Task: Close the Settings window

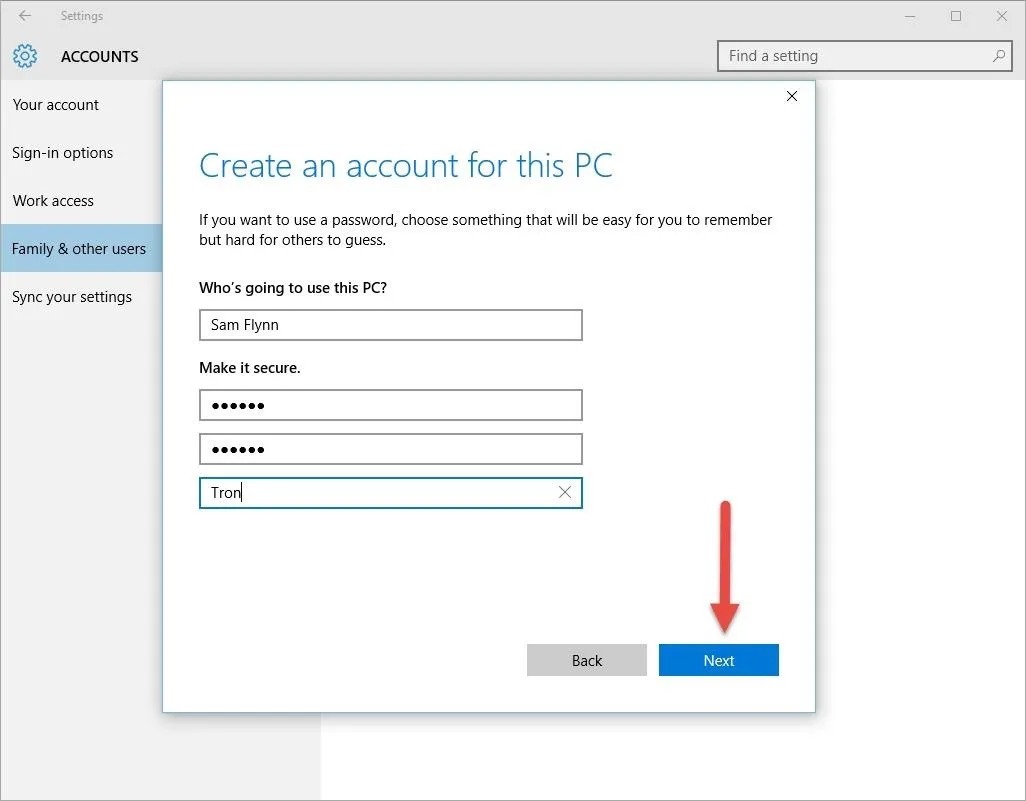Action: click(1002, 16)
